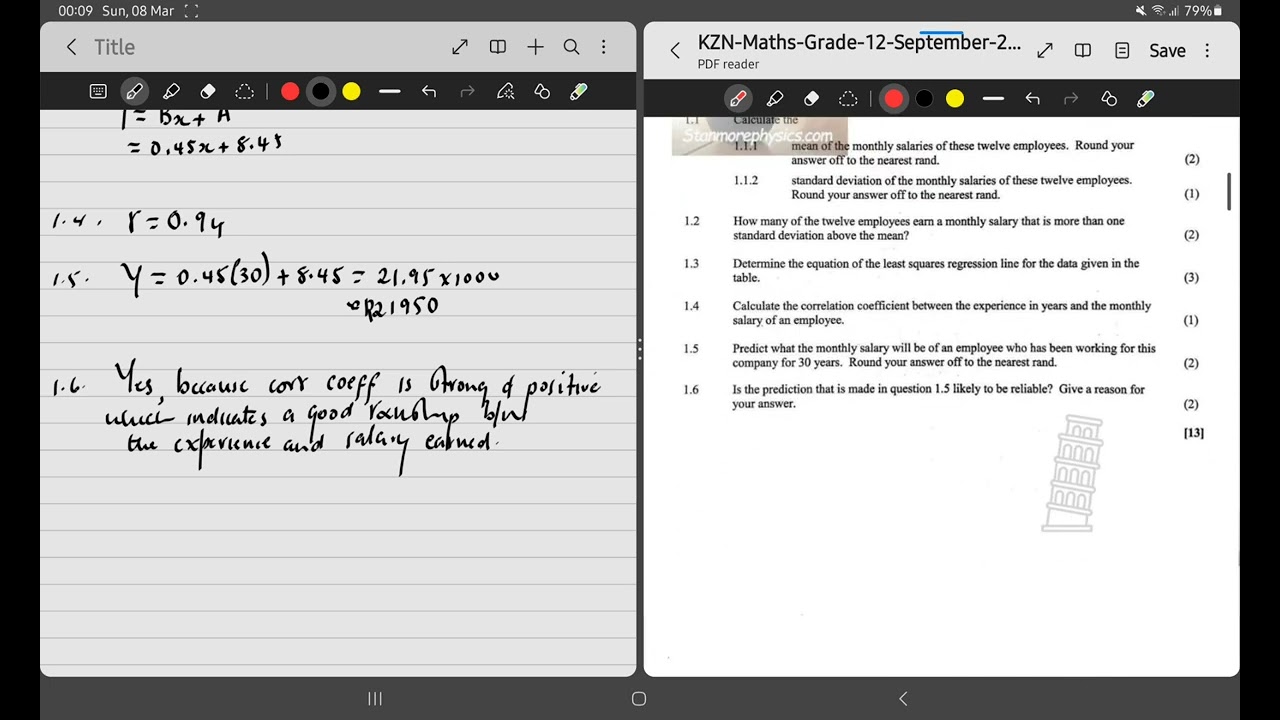1280x720 pixels.
Task: Go to home from navigation bar
Action: pyautogui.click(x=639, y=699)
